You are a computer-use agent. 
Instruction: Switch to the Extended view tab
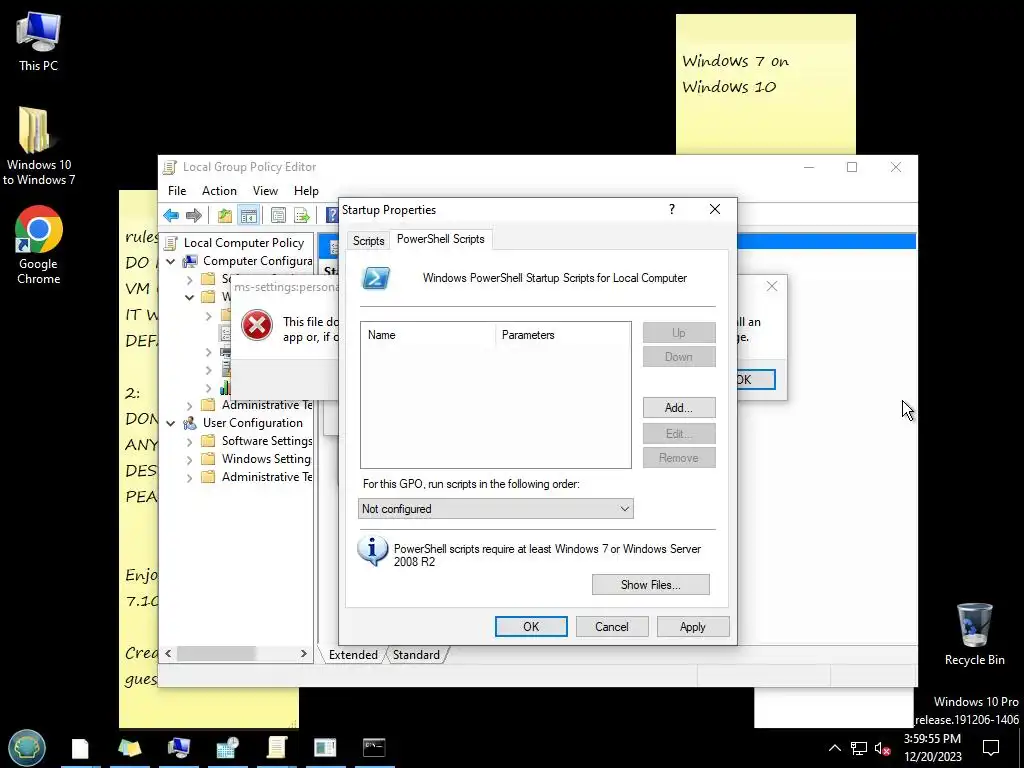[x=353, y=654]
